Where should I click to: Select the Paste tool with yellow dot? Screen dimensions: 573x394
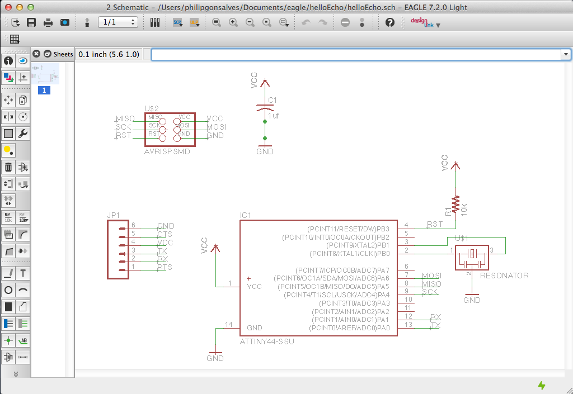coord(8,150)
